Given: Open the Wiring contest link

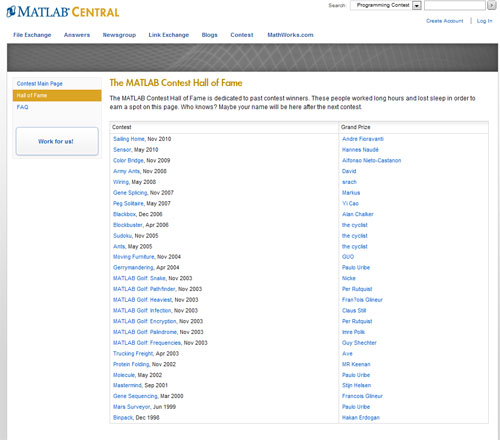Looking at the screenshot, I should pyautogui.click(x=121, y=182).
